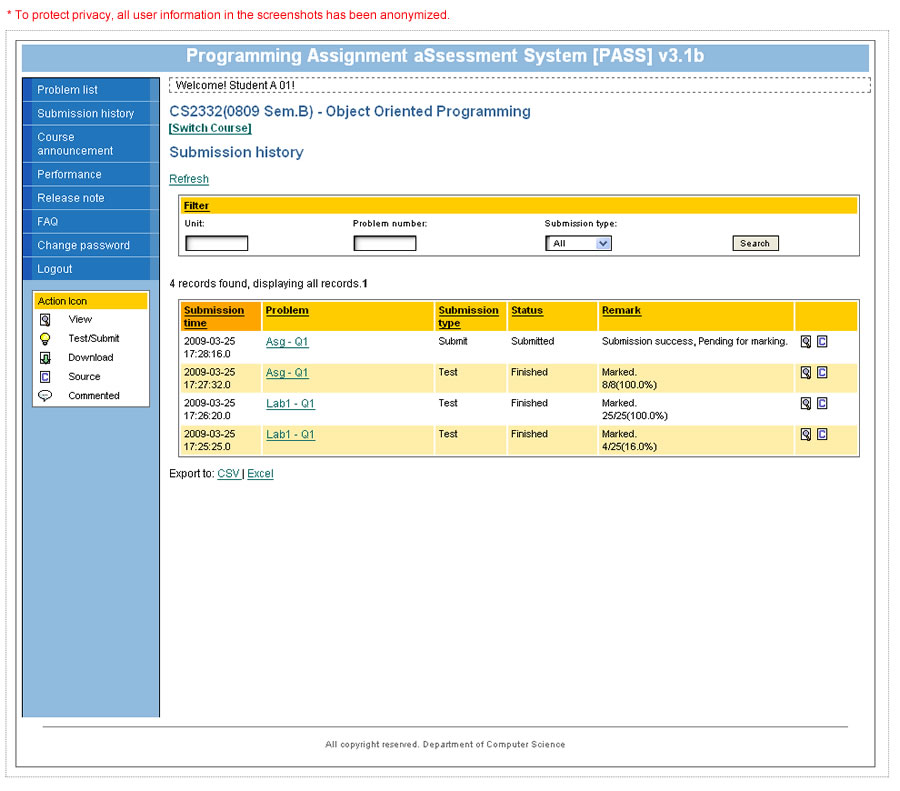
Task: Click the Switch Course link
Action: (210, 128)
